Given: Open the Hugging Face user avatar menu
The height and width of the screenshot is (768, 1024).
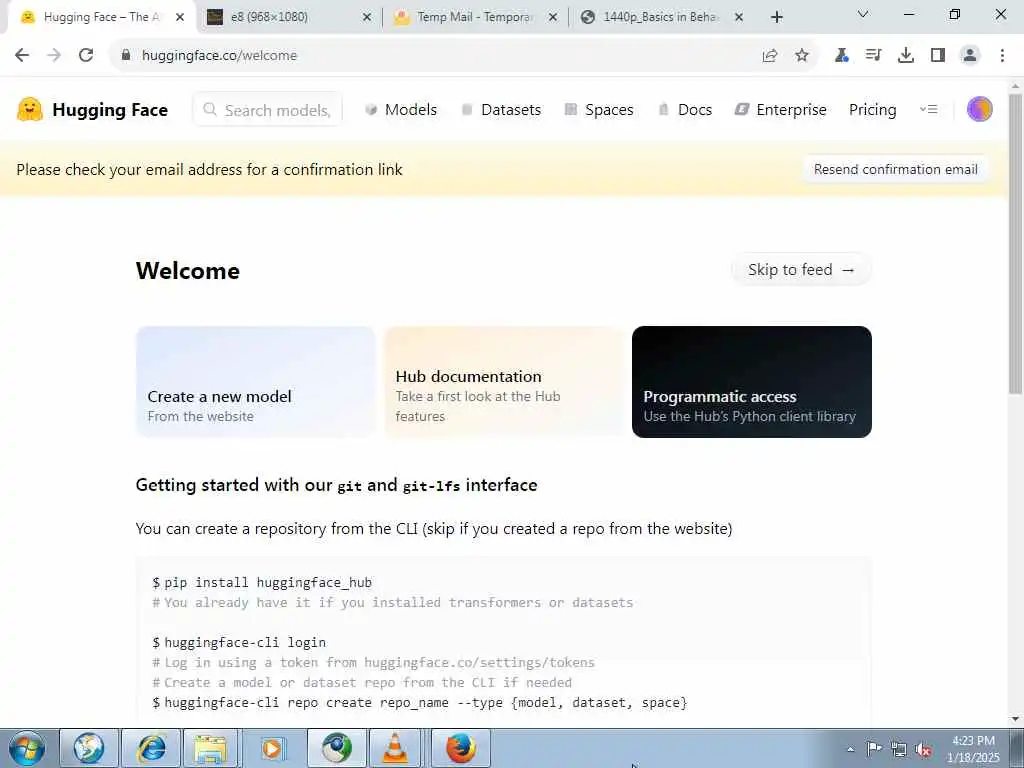Looking at the screenshot, I should [x=980, y=110].
